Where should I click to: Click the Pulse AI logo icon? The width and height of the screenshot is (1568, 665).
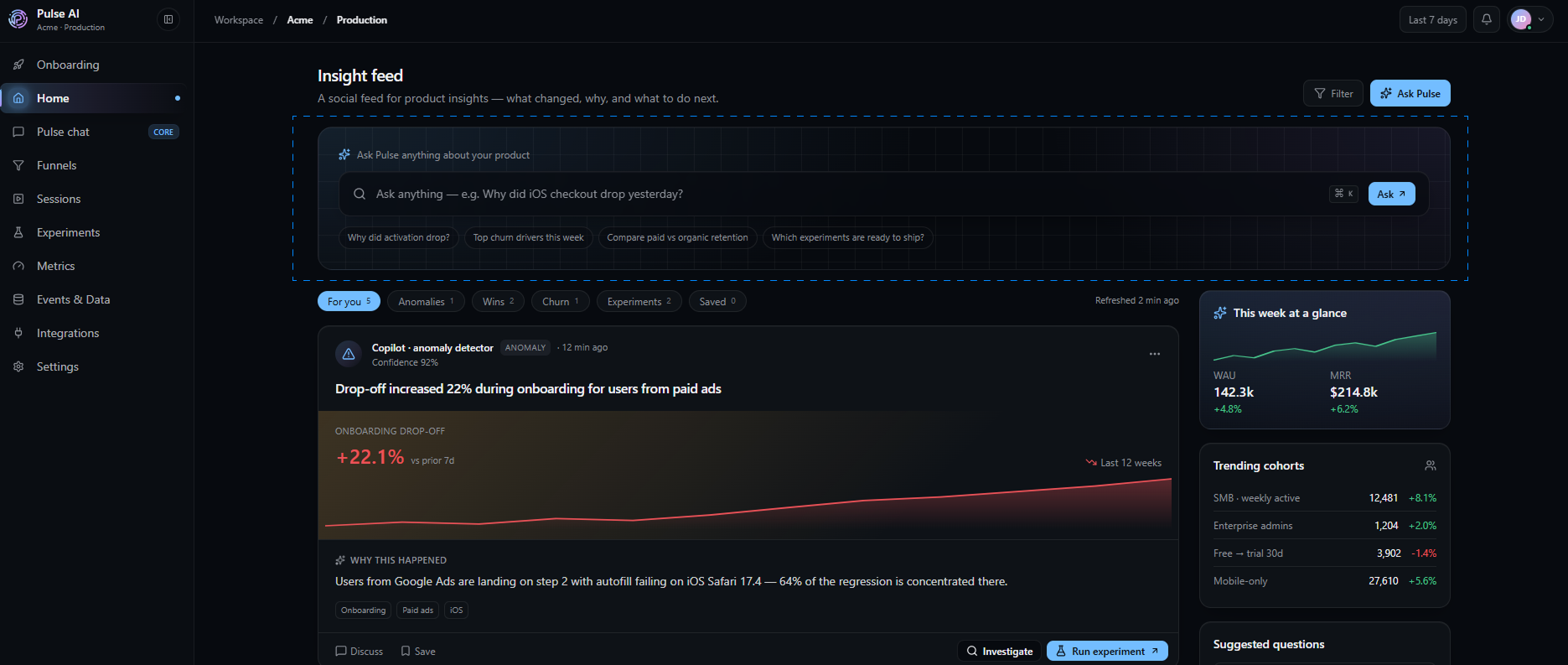click(x=18, y=19)
